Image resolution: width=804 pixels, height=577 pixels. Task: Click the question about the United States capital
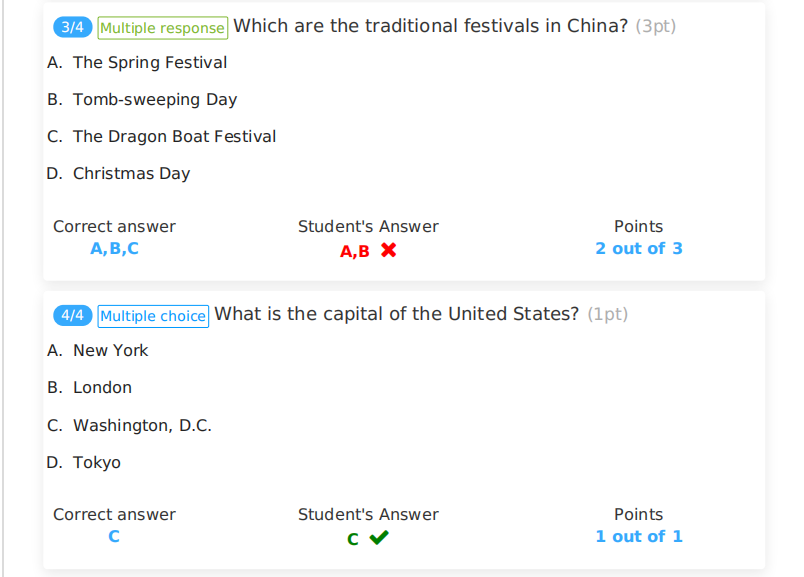(x=396, y=314)
